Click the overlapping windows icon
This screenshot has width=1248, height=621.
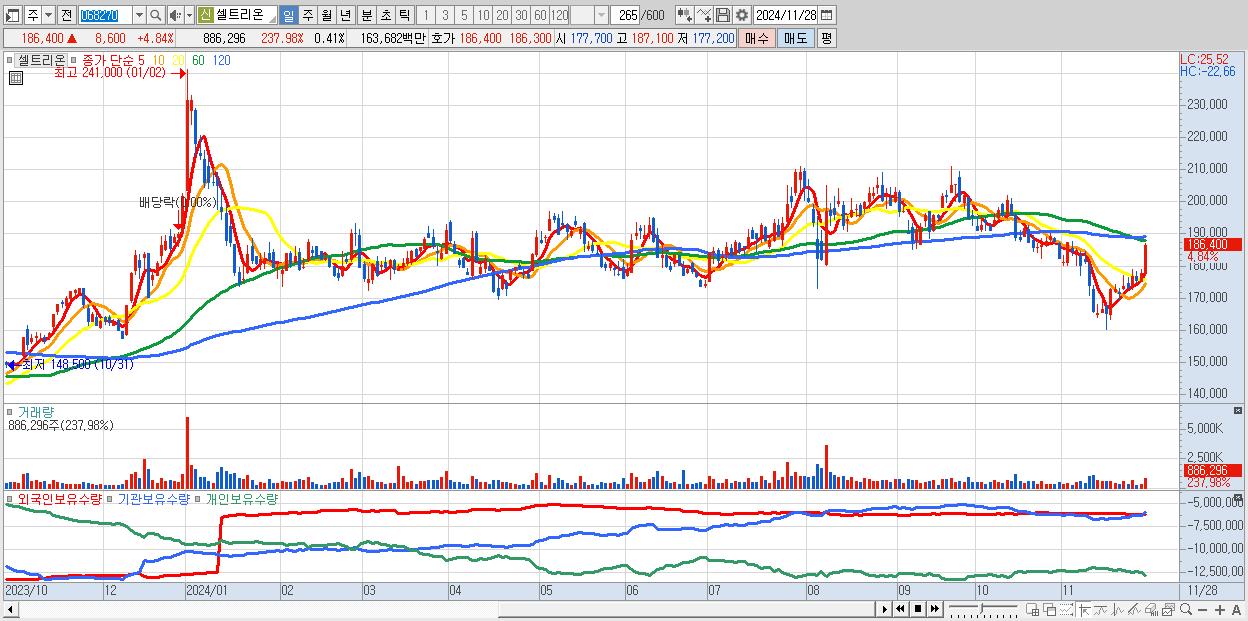tap(1050, 609)
